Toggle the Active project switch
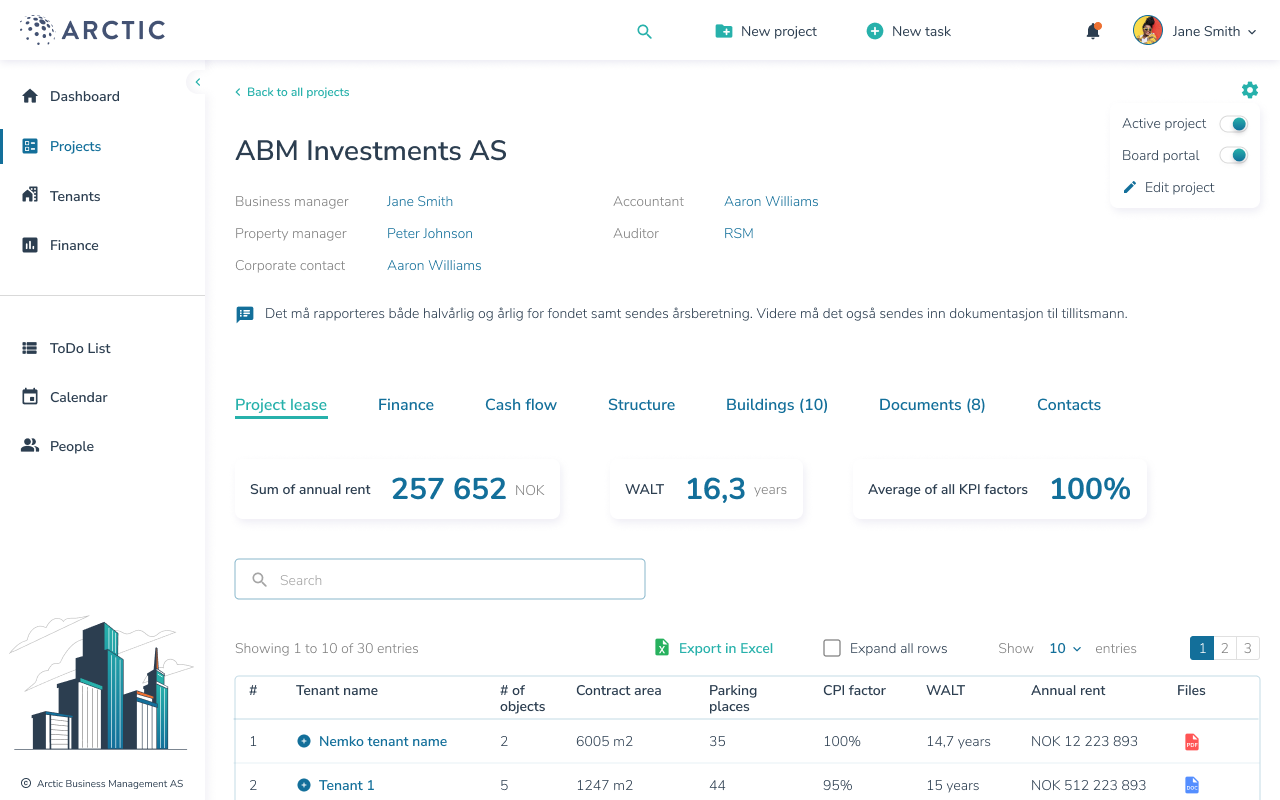The height and width of the screenshot is (800, 1280). (1233, 124)
